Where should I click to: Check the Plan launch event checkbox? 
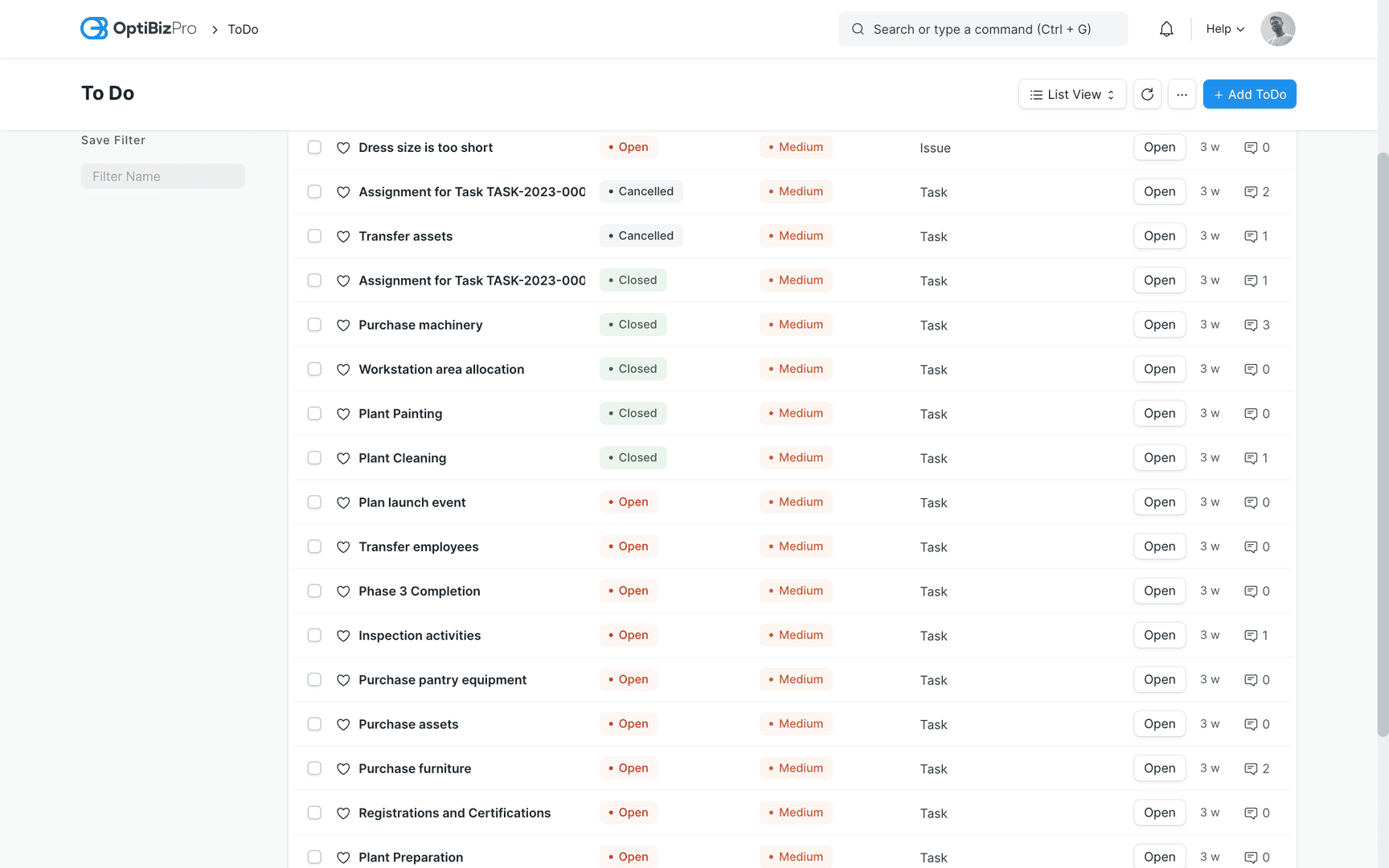[314, 502]
